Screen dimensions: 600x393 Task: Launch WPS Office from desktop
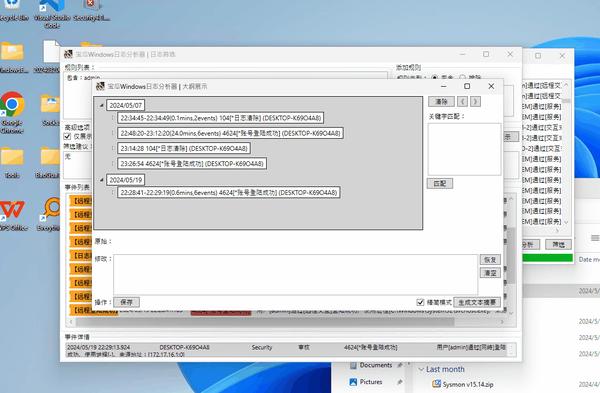(x=12, y=214)
